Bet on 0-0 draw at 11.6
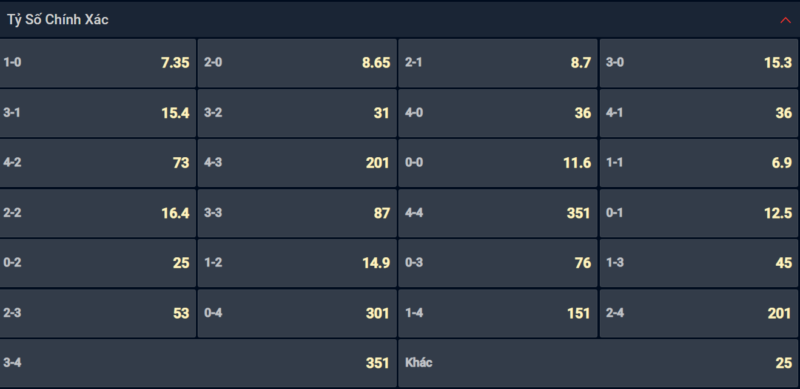 [497, 163]
